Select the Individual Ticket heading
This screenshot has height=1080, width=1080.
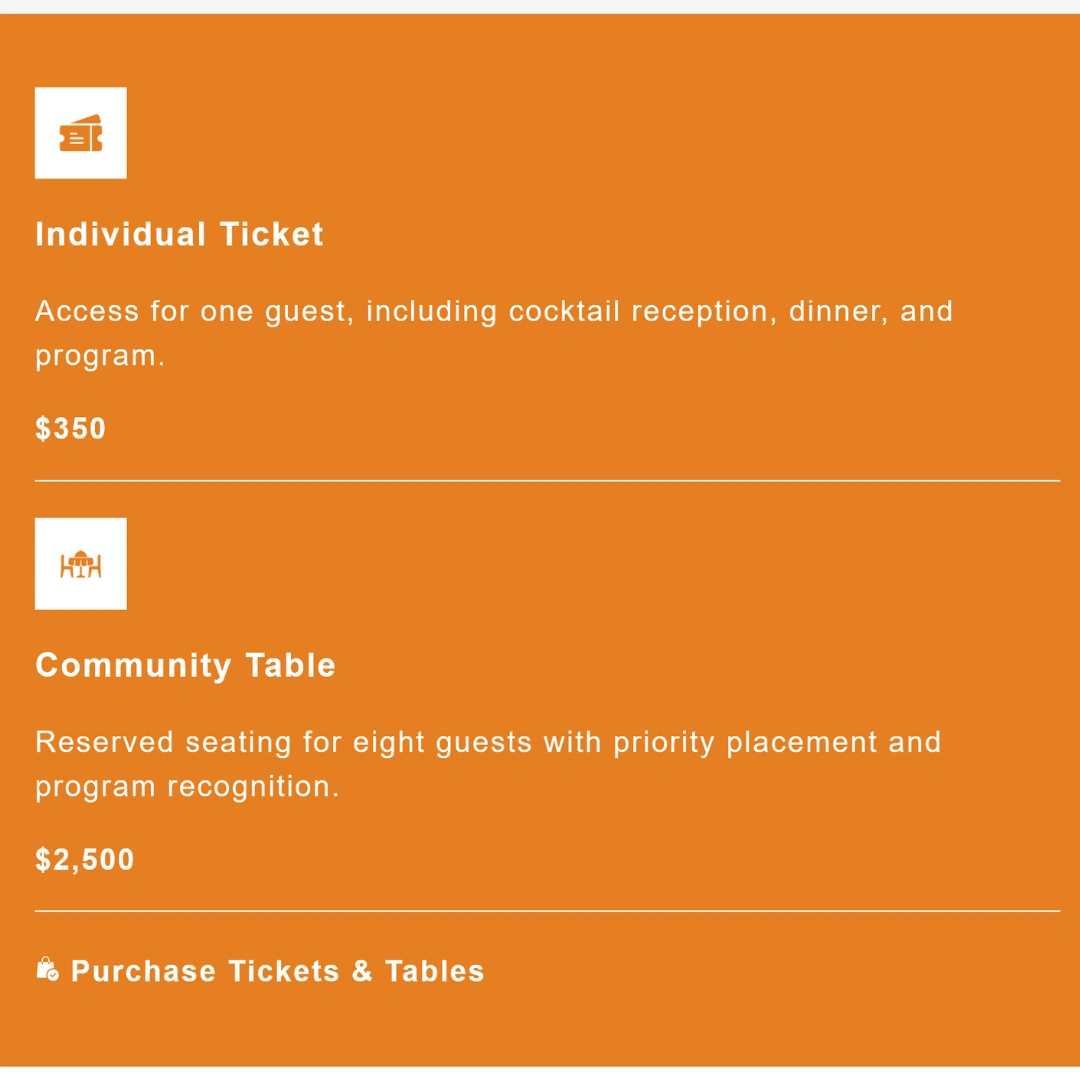179,234
